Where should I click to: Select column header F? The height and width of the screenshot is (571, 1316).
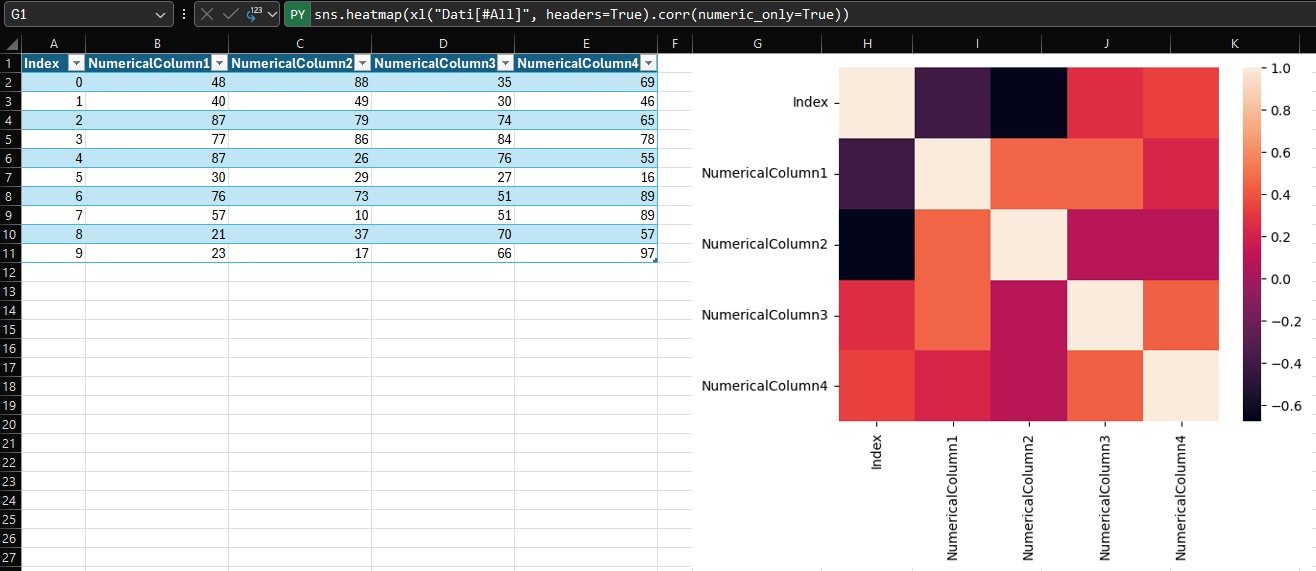tap(675, 43)
